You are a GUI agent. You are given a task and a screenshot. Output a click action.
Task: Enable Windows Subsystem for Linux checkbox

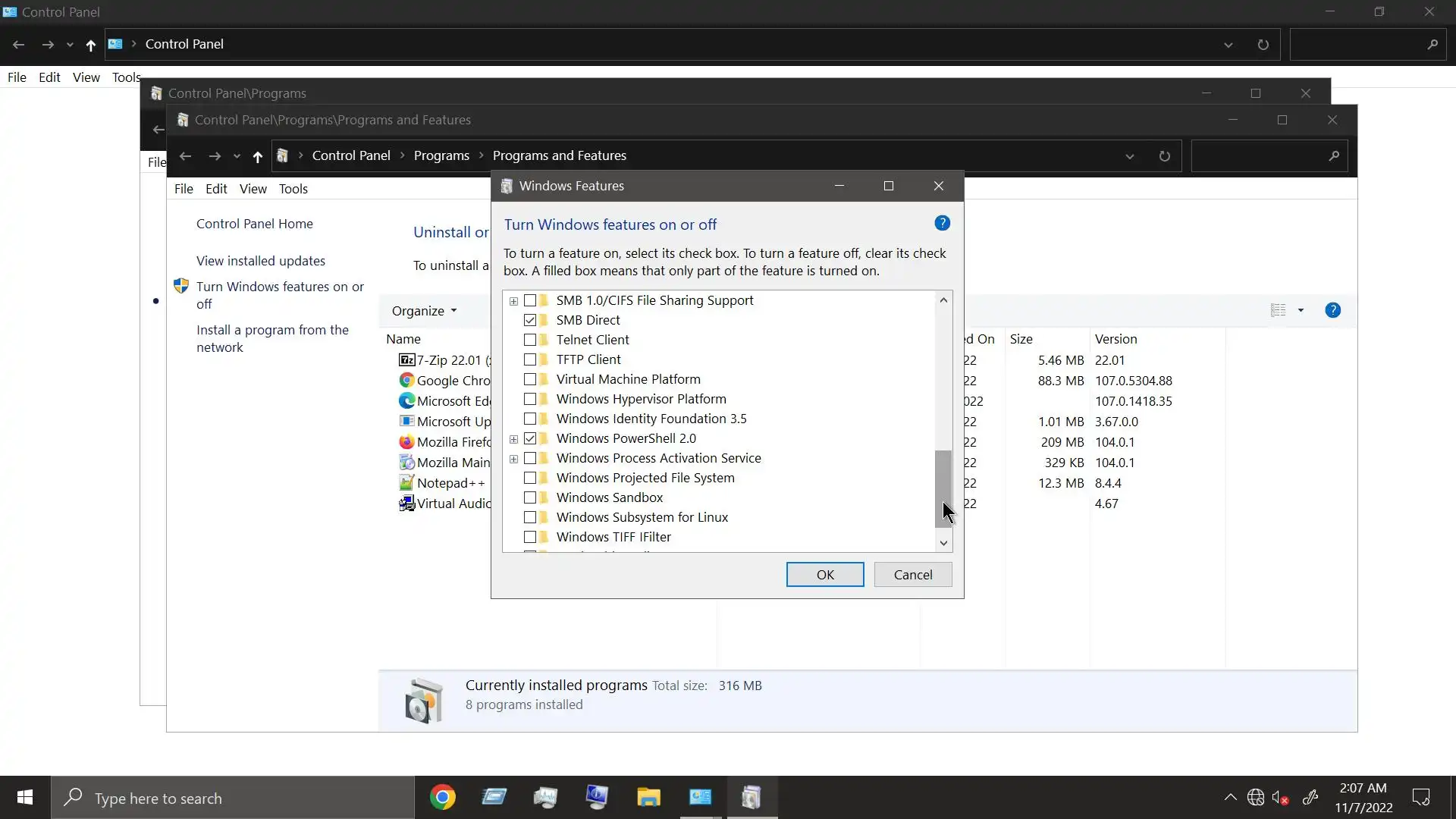pos(530,517)
